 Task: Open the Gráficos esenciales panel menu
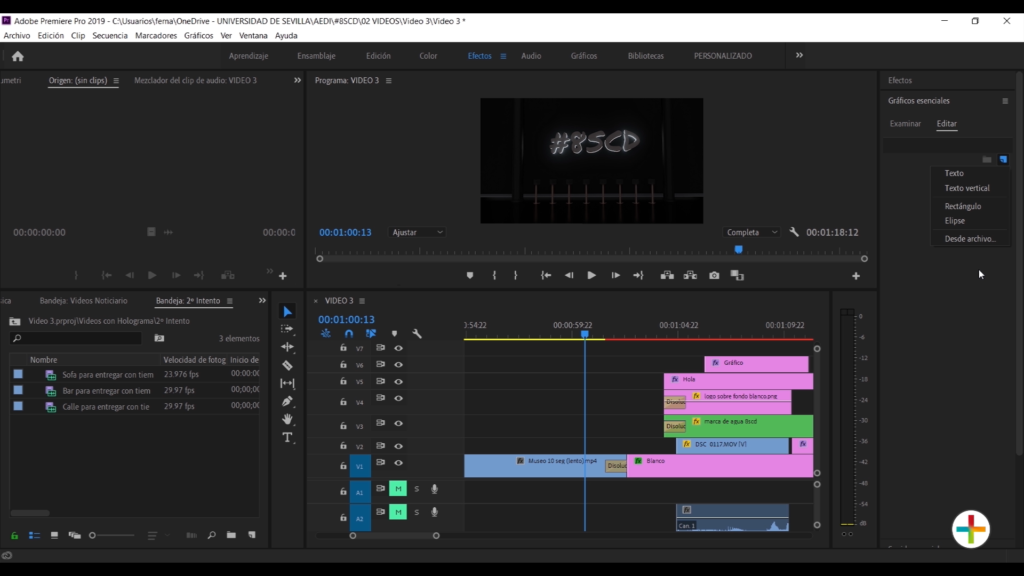(1005, 101)
